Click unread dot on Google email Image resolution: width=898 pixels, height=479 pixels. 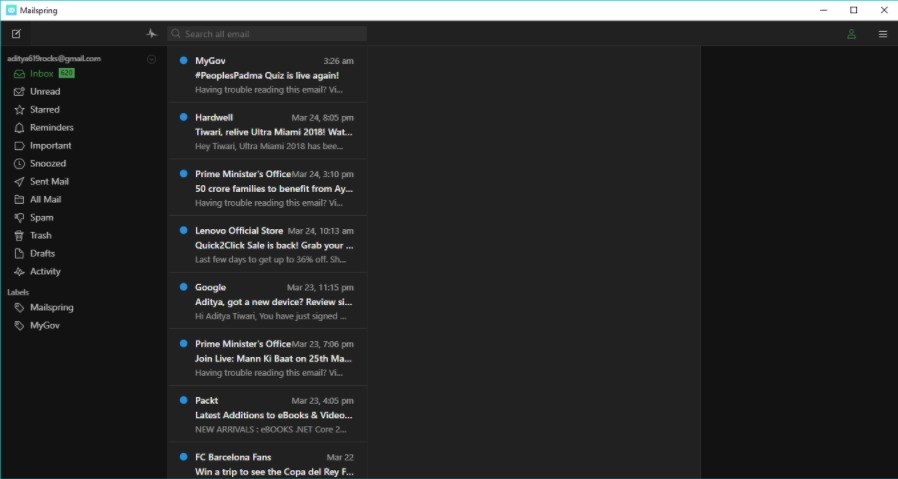[183, 287]
